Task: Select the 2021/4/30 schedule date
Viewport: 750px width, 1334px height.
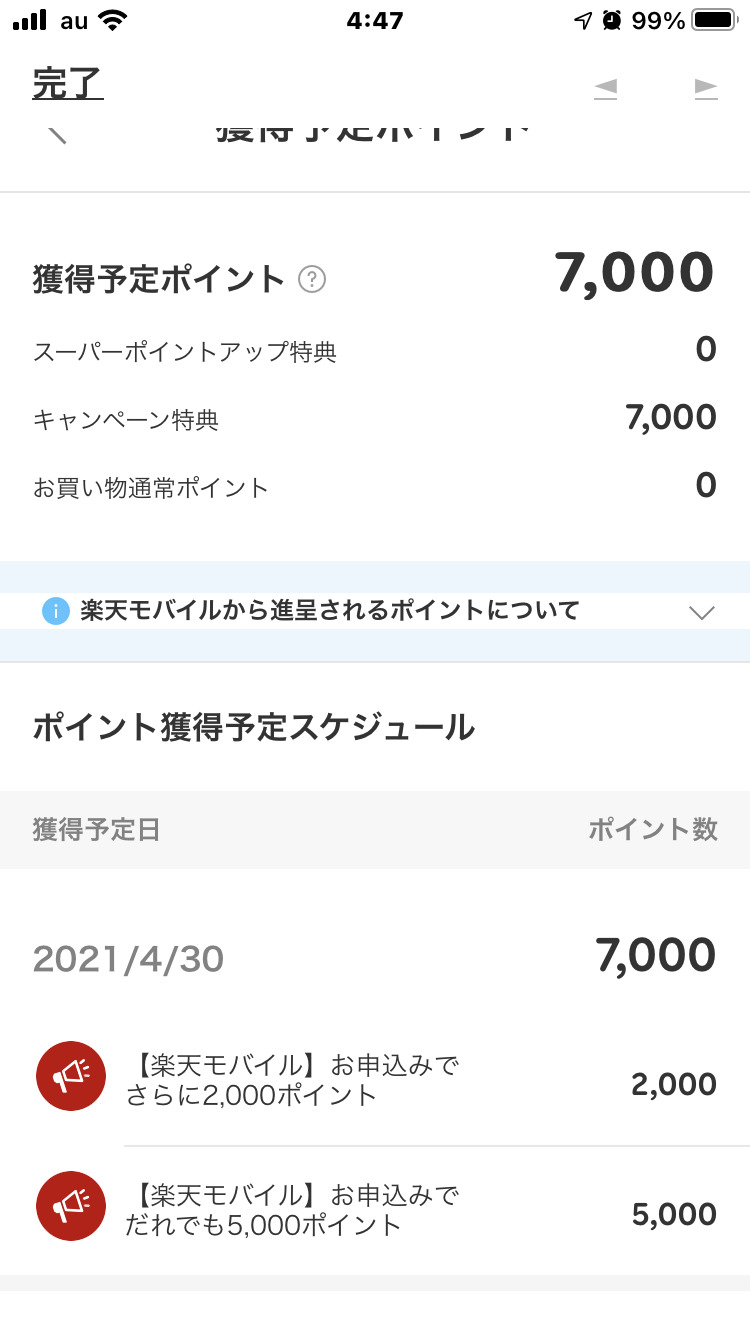Action: (x=128, y=960)
